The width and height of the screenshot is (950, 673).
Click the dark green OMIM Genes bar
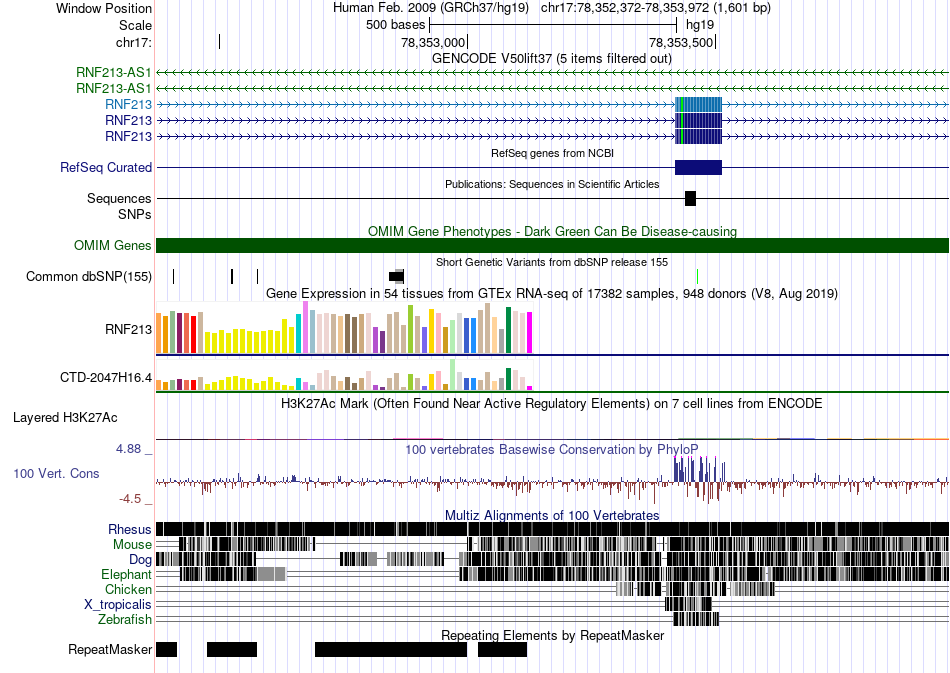(552, 245)
